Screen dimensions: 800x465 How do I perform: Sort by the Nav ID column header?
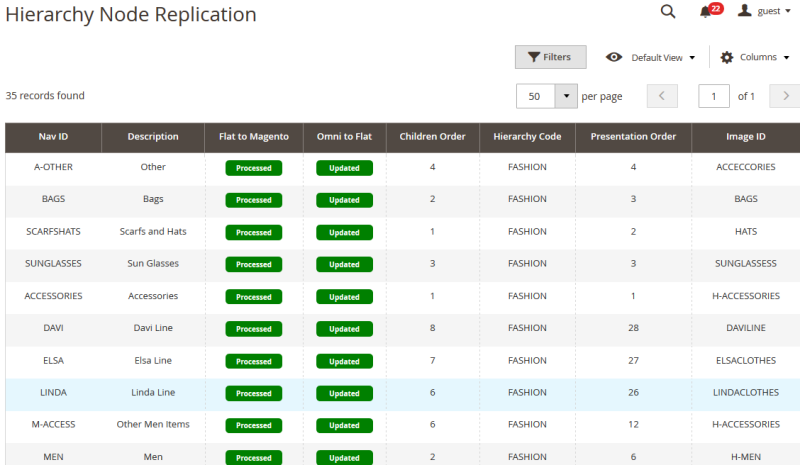point(53,137)
